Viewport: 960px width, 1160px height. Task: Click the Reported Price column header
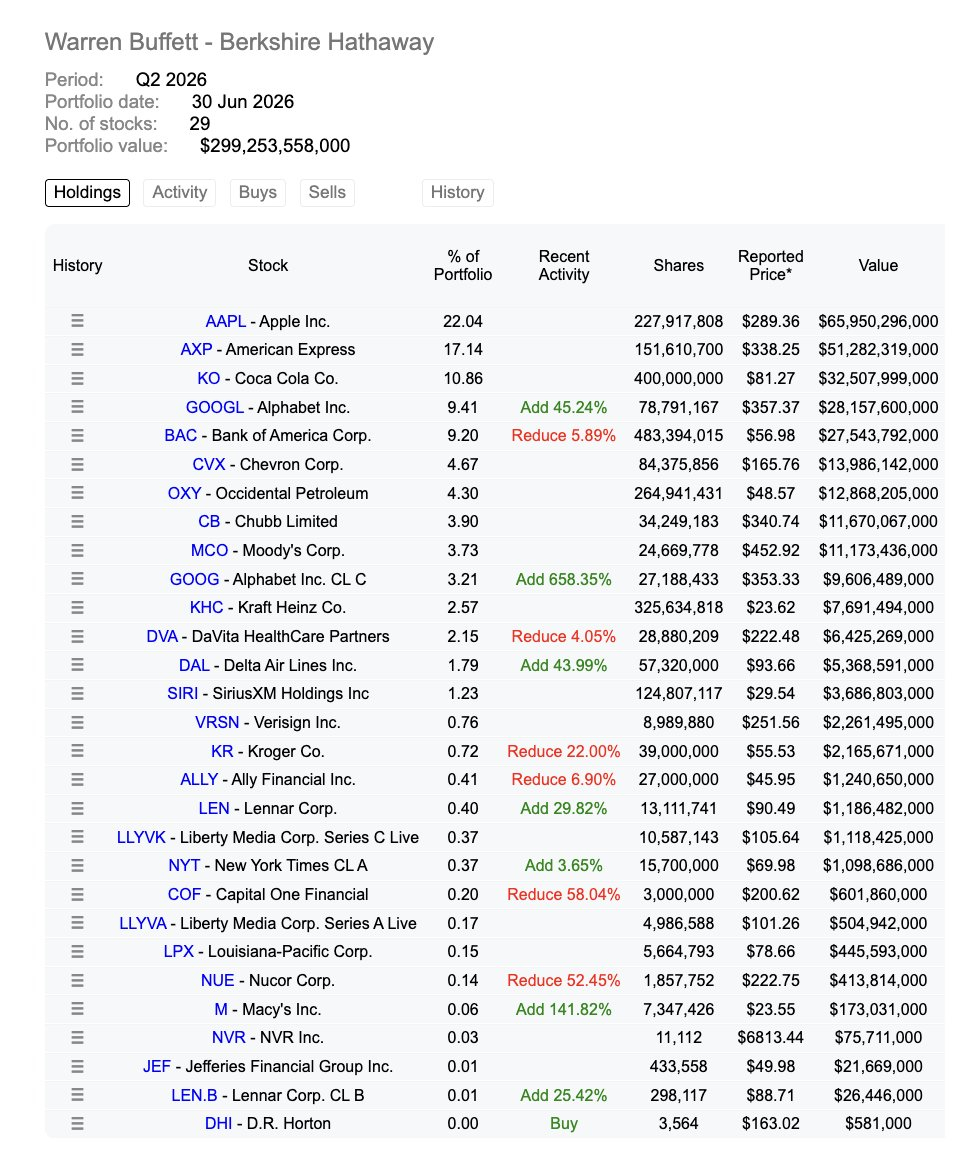click(771, 266)
